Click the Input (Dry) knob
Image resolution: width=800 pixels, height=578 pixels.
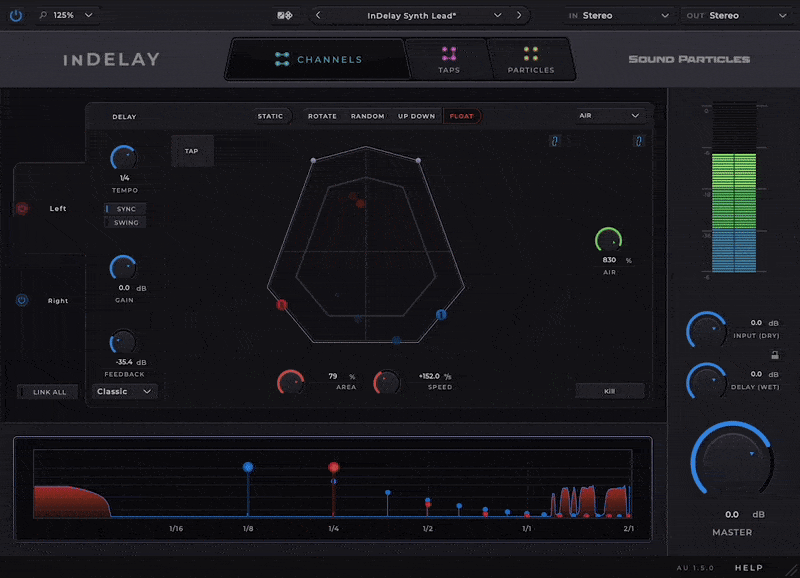[707, 330]
